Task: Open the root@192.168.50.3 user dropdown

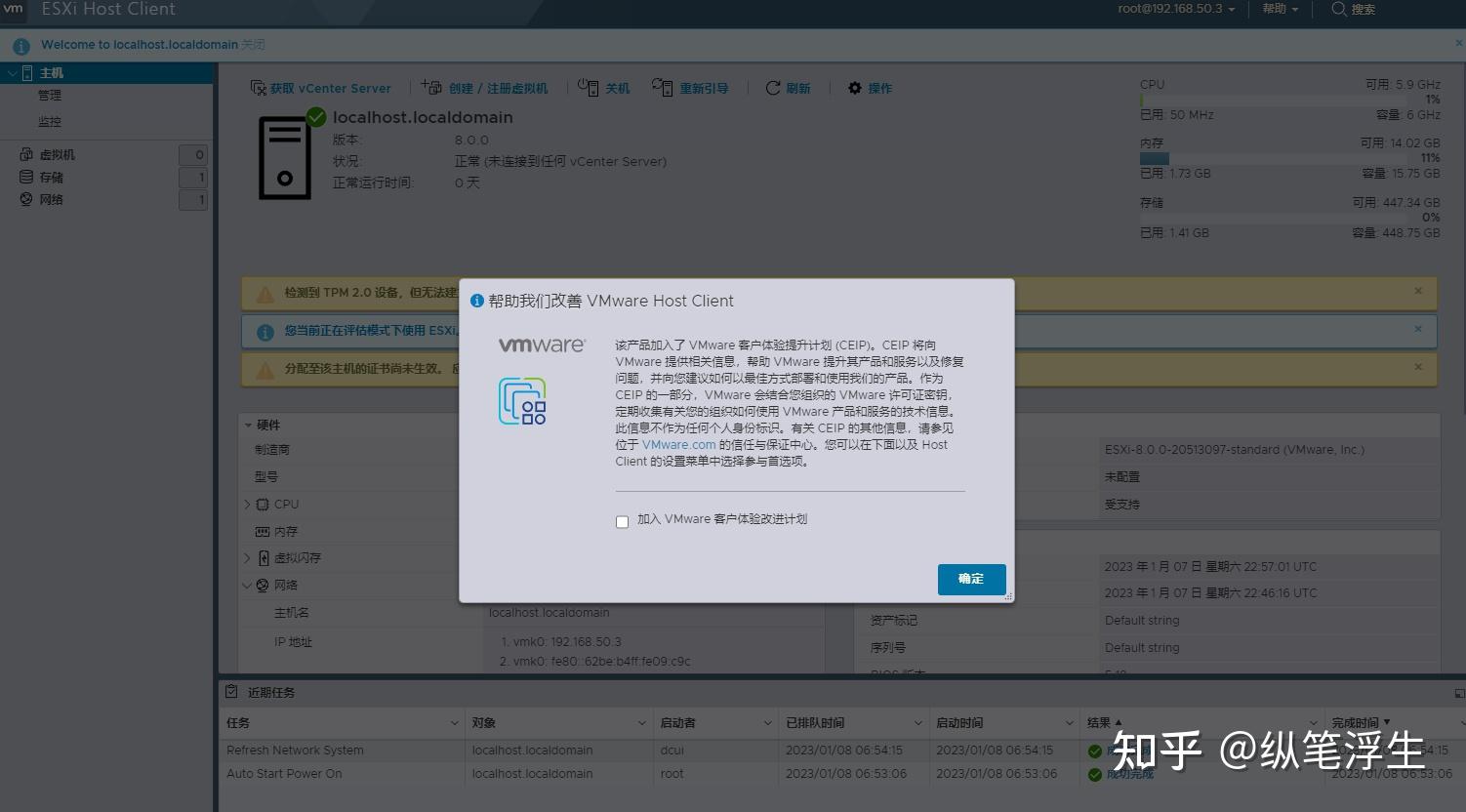Action: (1176, 9)
